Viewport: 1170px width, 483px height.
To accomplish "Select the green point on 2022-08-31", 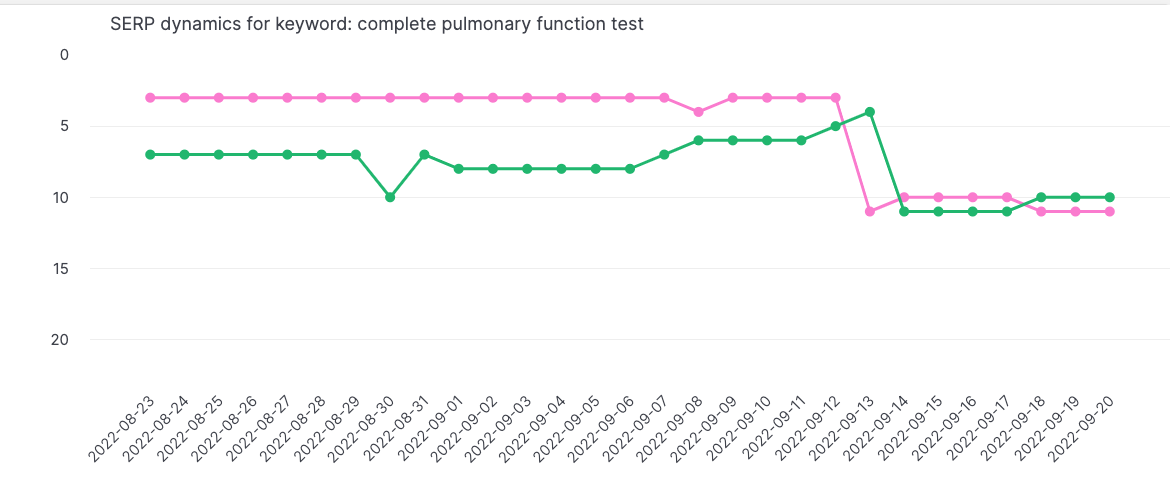I will [424, 155].
